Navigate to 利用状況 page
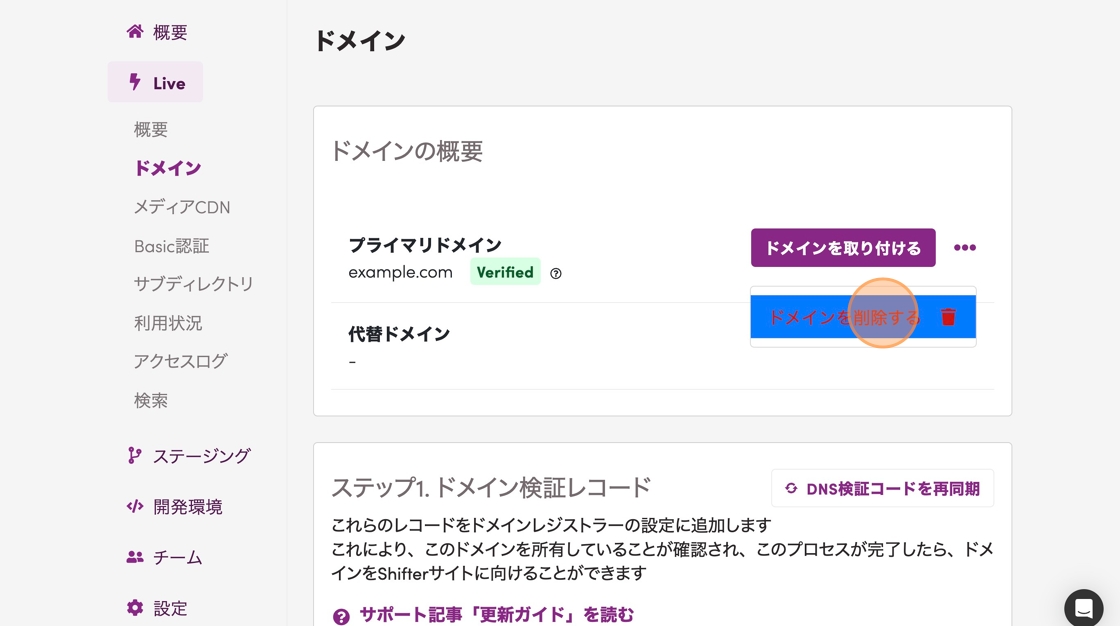Viewport: 1120px width, 626px height. point(168,323)
